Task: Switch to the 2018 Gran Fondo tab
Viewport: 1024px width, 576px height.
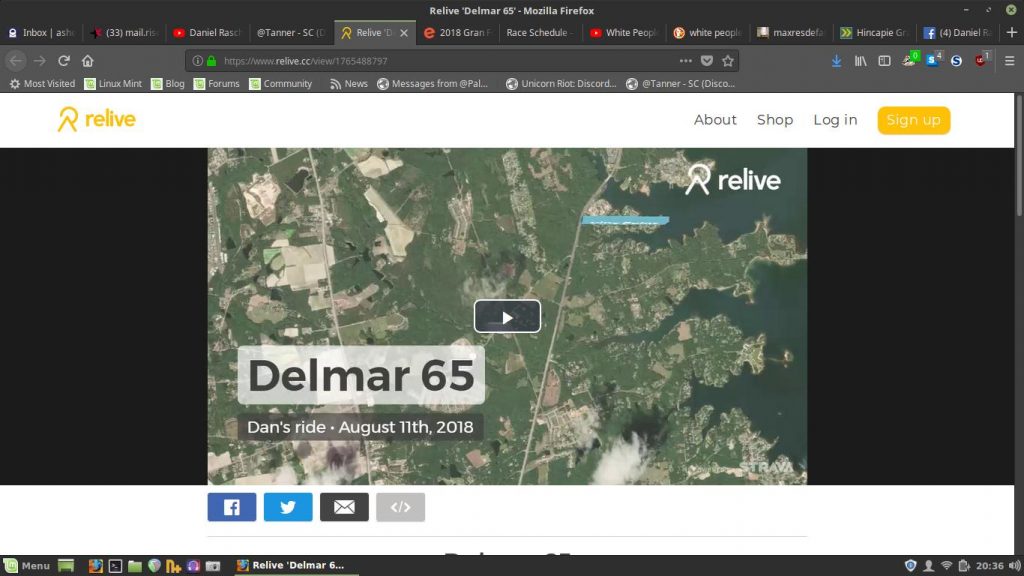Action: 456,32
